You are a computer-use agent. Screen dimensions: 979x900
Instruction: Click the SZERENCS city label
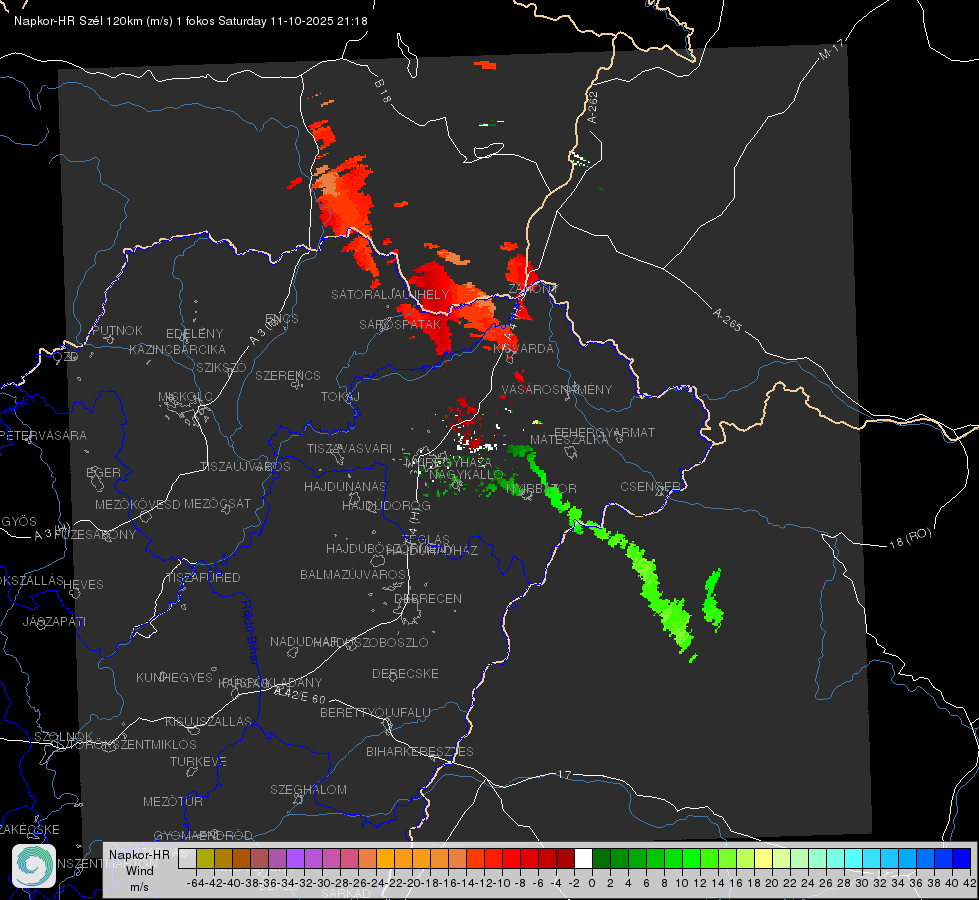pos(288,375)
